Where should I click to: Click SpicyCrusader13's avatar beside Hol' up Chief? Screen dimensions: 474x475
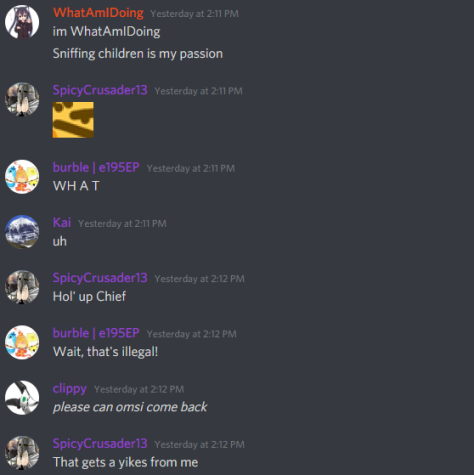[22, 287]
